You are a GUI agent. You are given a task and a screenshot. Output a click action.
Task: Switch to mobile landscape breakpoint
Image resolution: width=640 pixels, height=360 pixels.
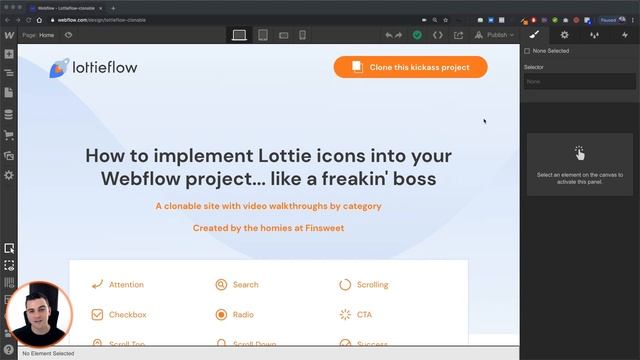click(284, 36)
